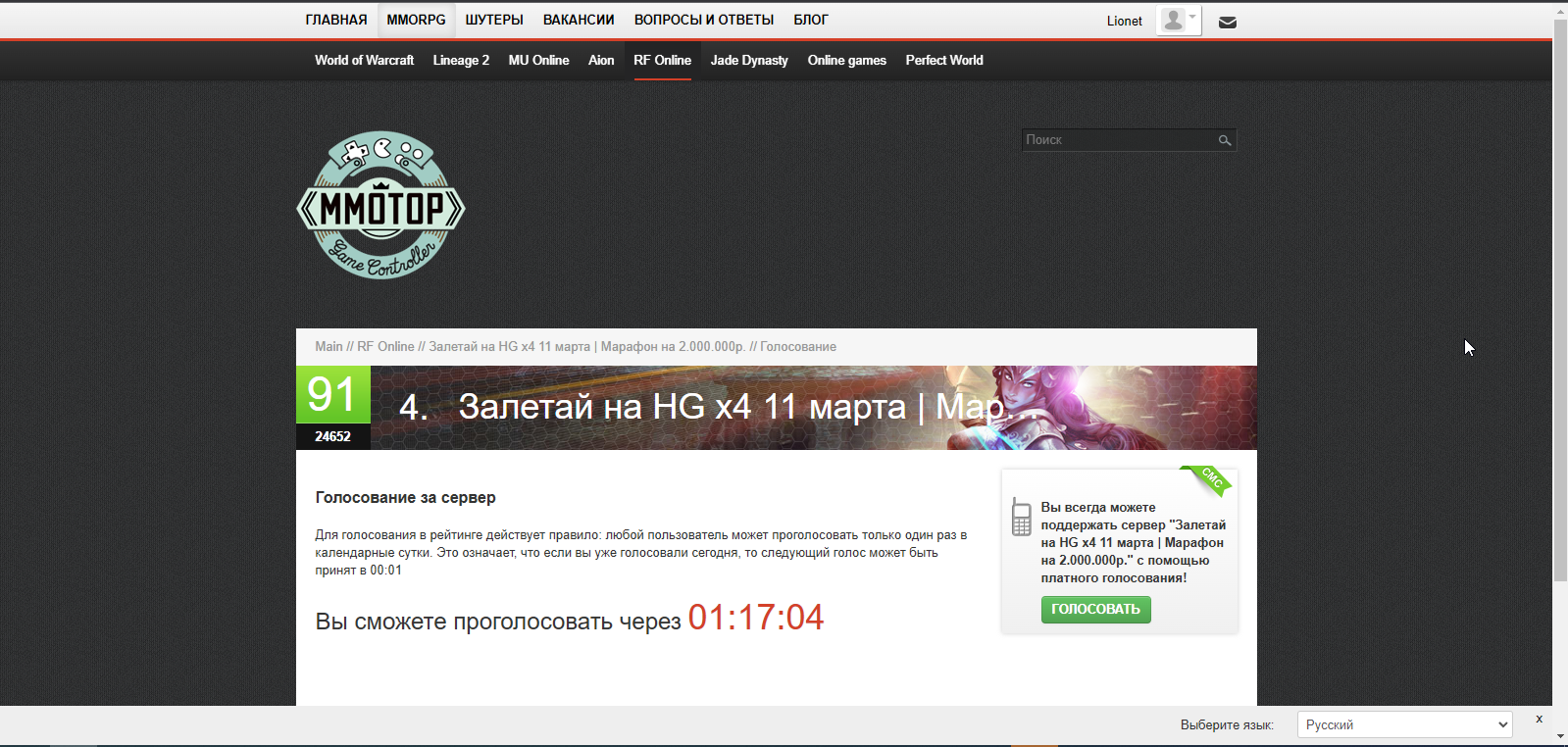
Task: Click the server name breadcrumb link
Action: [586, 346]
